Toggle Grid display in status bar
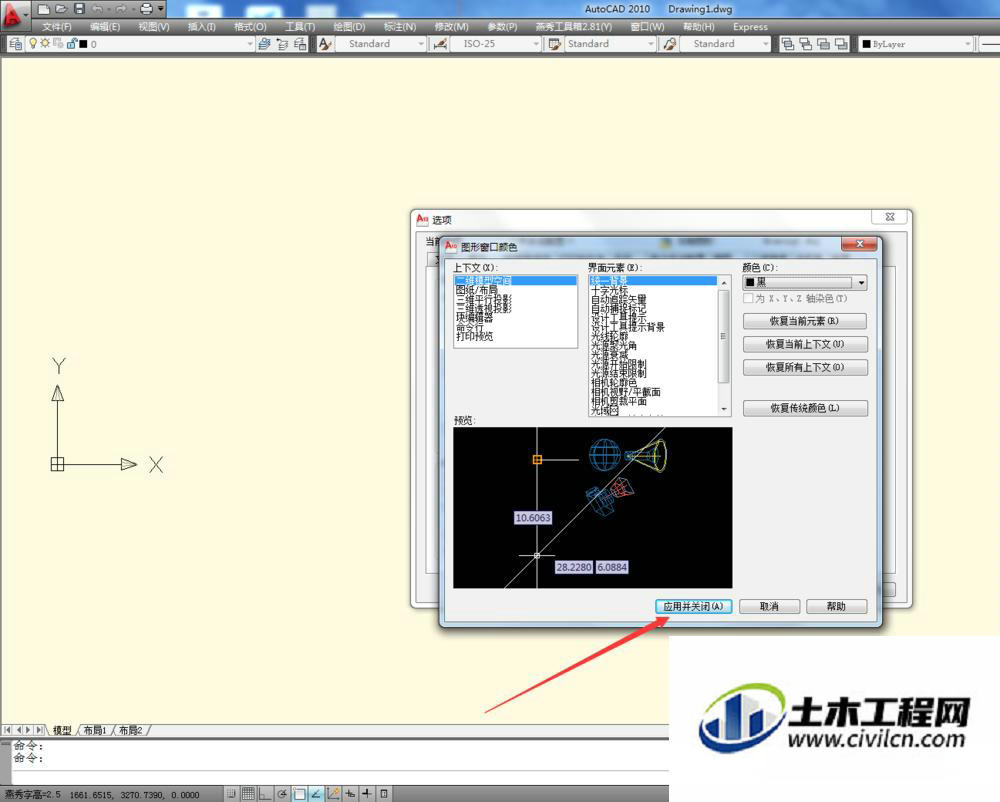 tap(248, 794)
